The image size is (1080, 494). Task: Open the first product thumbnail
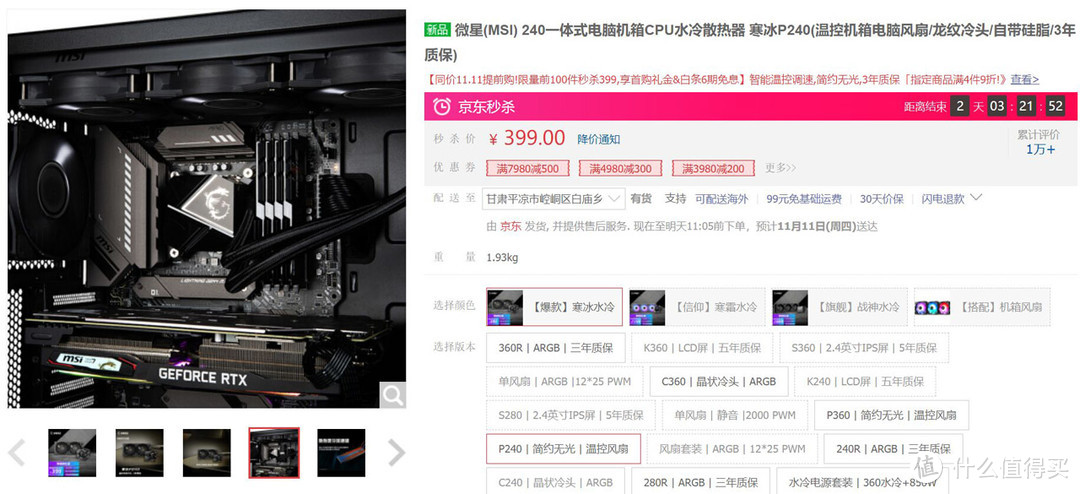tap(72, 453)
